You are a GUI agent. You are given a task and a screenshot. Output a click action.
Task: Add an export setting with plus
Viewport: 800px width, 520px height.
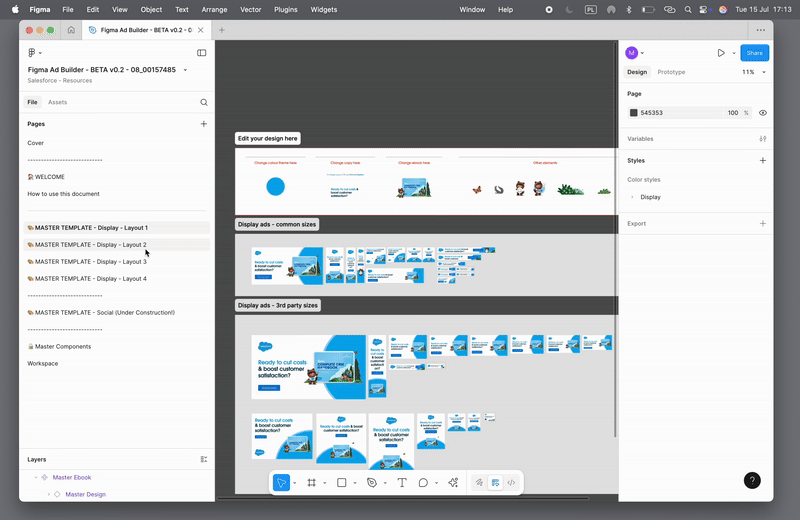763,224
